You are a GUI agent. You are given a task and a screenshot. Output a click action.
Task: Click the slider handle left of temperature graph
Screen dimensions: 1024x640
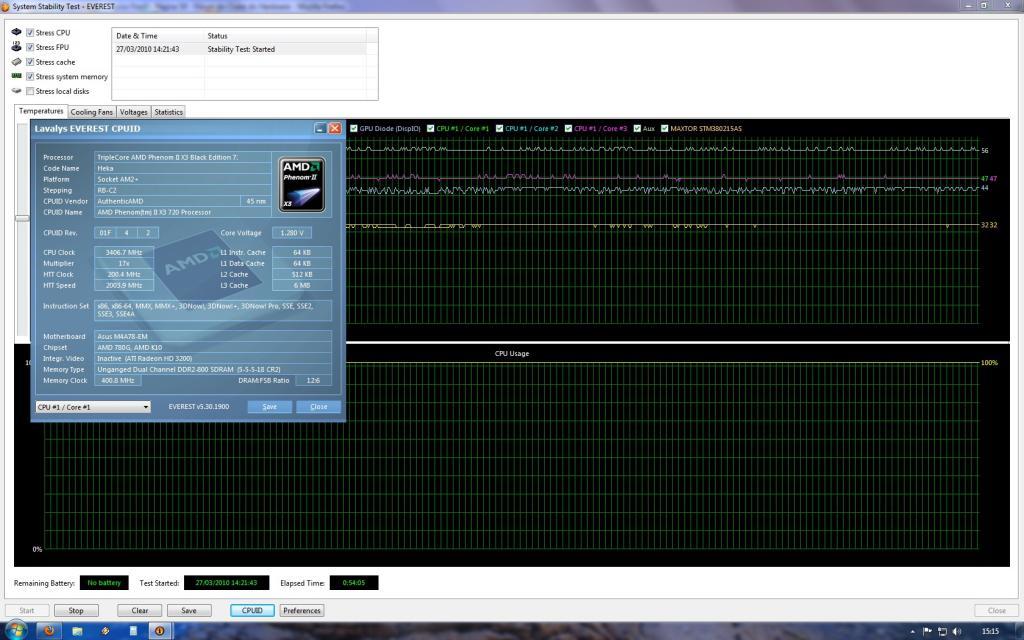point(22,218)
